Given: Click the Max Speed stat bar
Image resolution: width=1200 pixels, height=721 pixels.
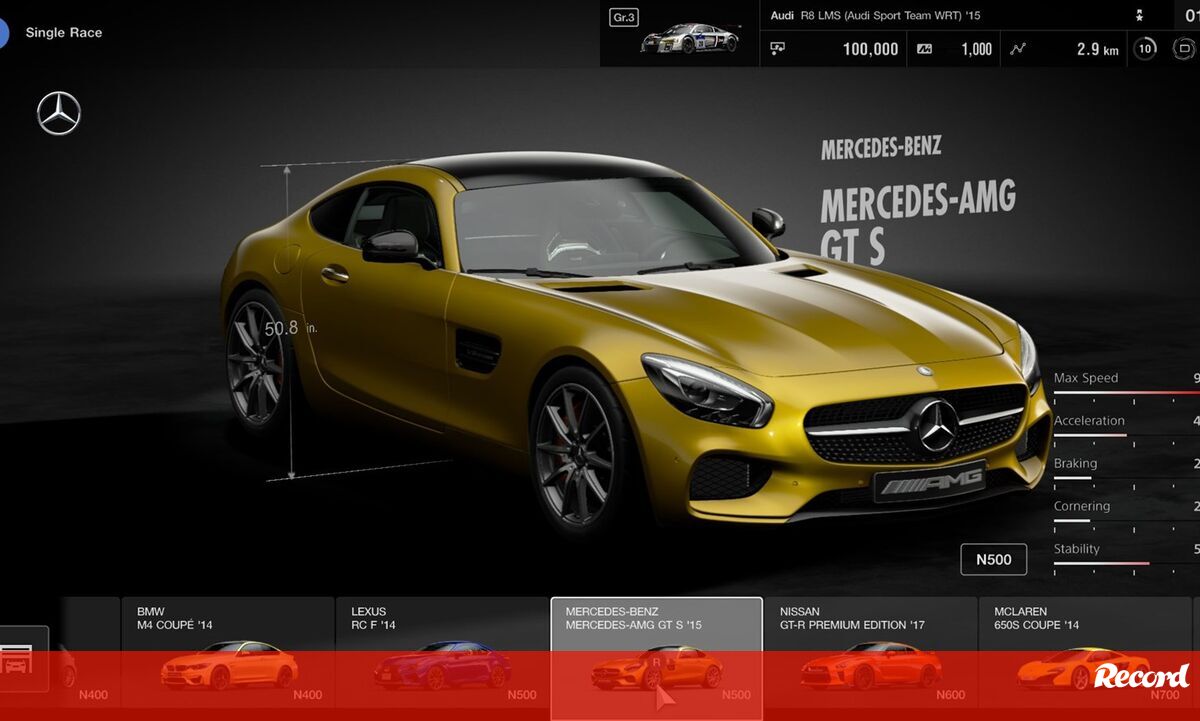Looking at the screenshot, I should coord(1126,393).
